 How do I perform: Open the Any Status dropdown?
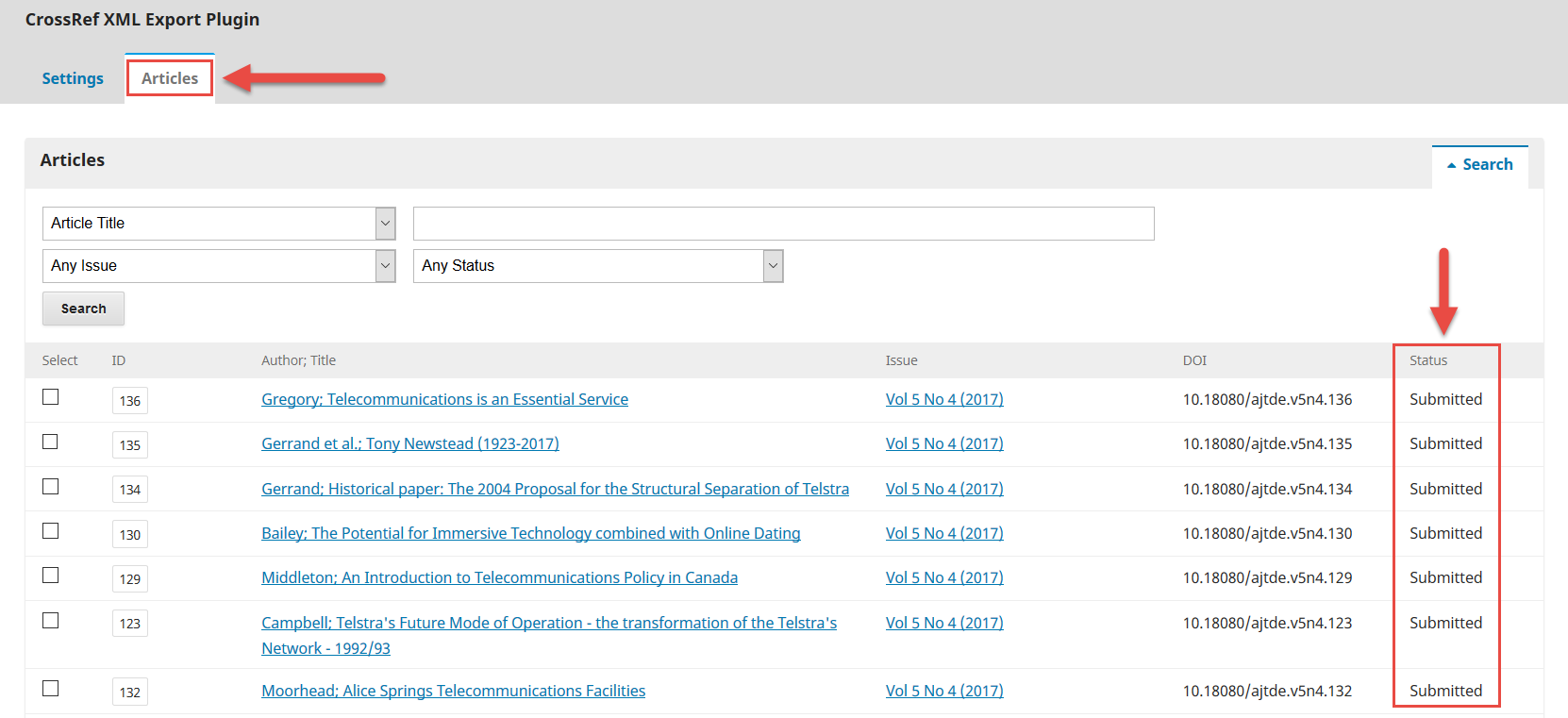tap(597, 266)
